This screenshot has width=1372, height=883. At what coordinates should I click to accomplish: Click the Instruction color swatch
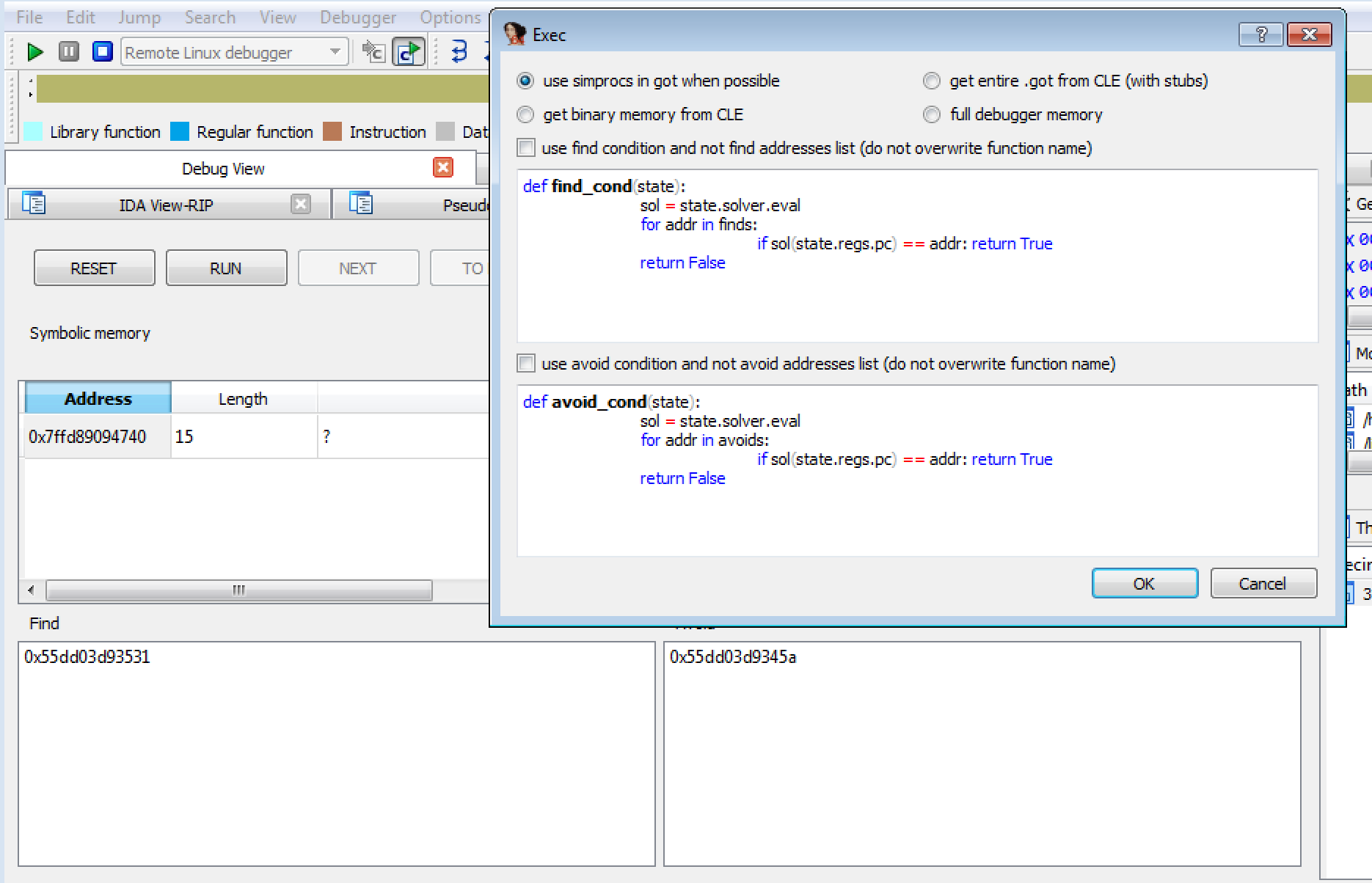pyautogui.click(x=332, y=132)
